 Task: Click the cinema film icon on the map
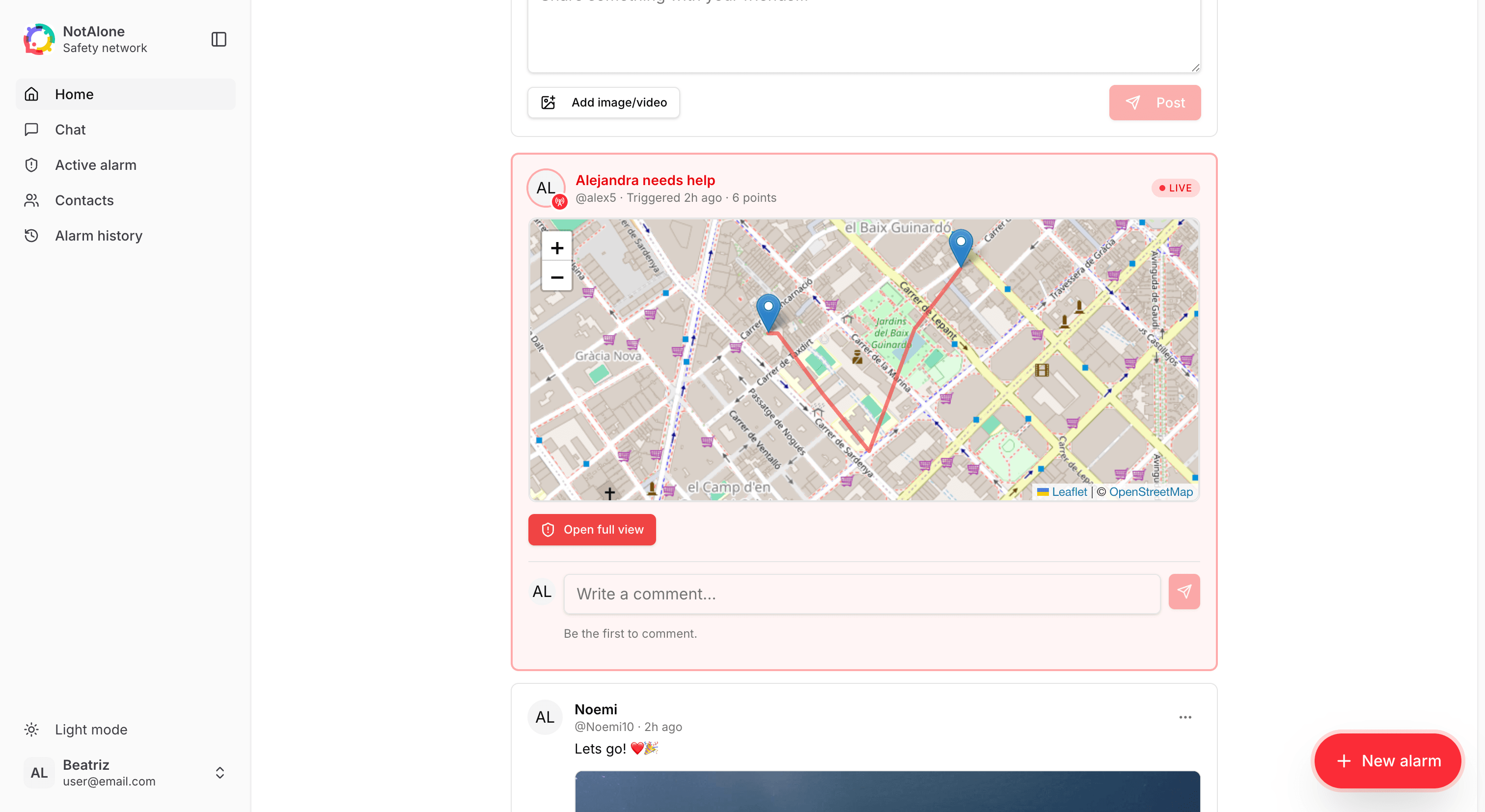pyautogui.click(x=1042, y=370)
